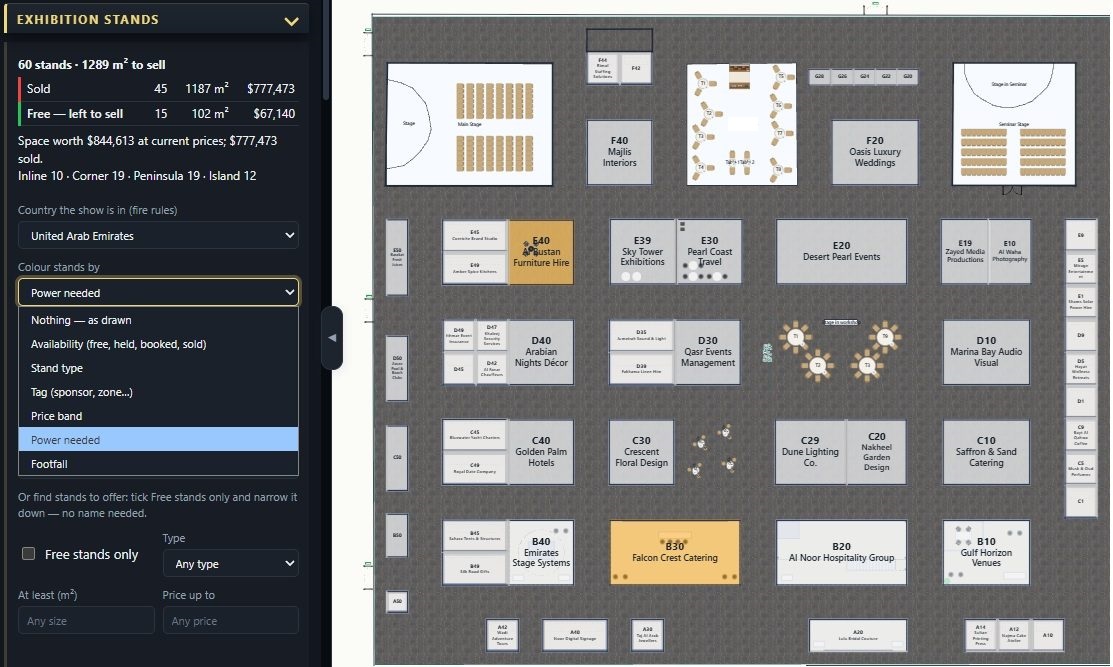Select small stand F42 on floorplan

click(x=636, y=69)
